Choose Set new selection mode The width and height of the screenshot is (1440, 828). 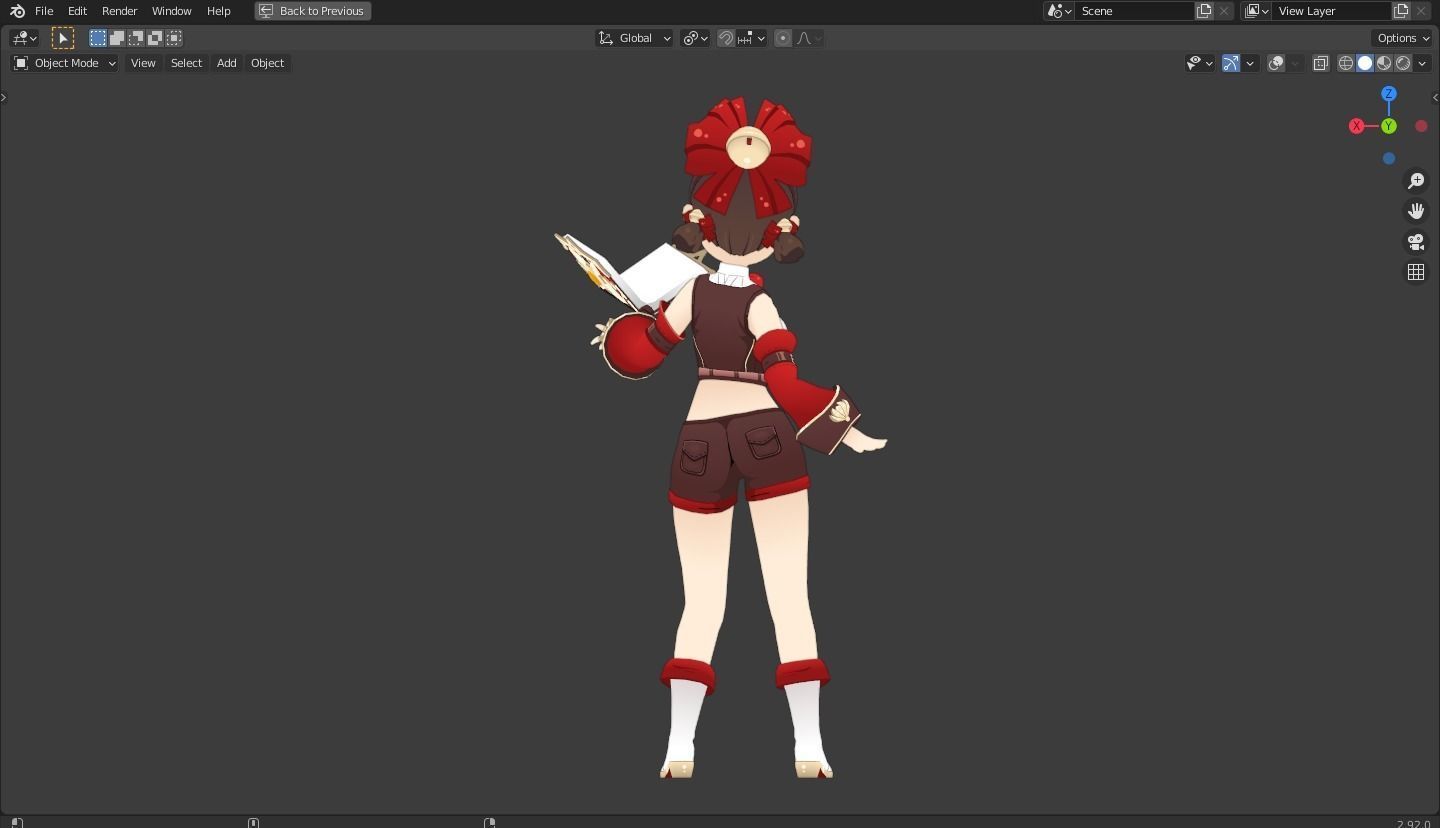[x=98, y=38]
